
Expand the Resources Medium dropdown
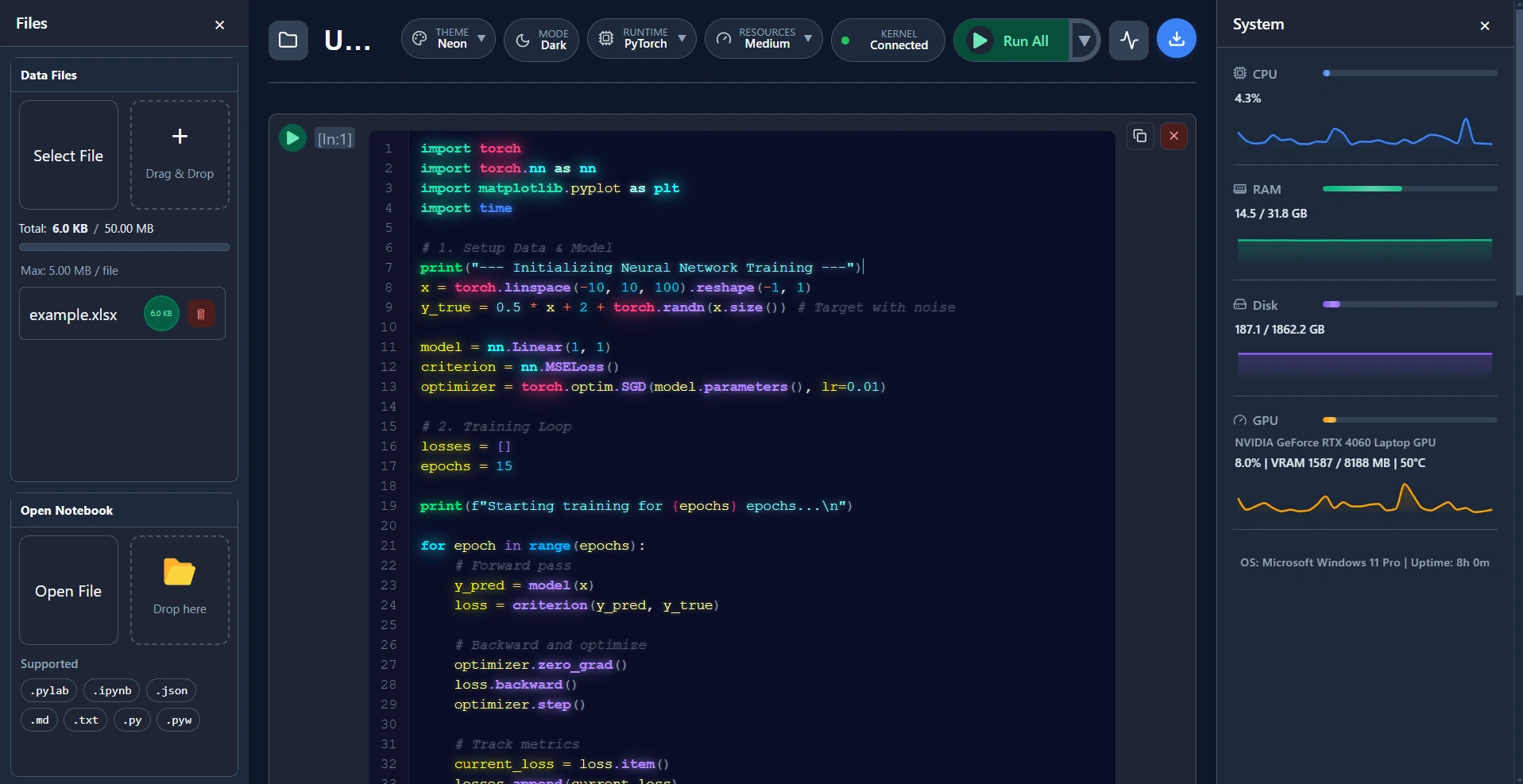pyautogui.click(x=763, y=39)
